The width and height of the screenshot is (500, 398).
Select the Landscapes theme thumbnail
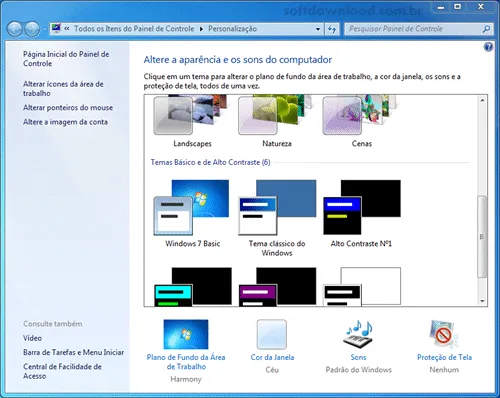(x=191, y=115)
